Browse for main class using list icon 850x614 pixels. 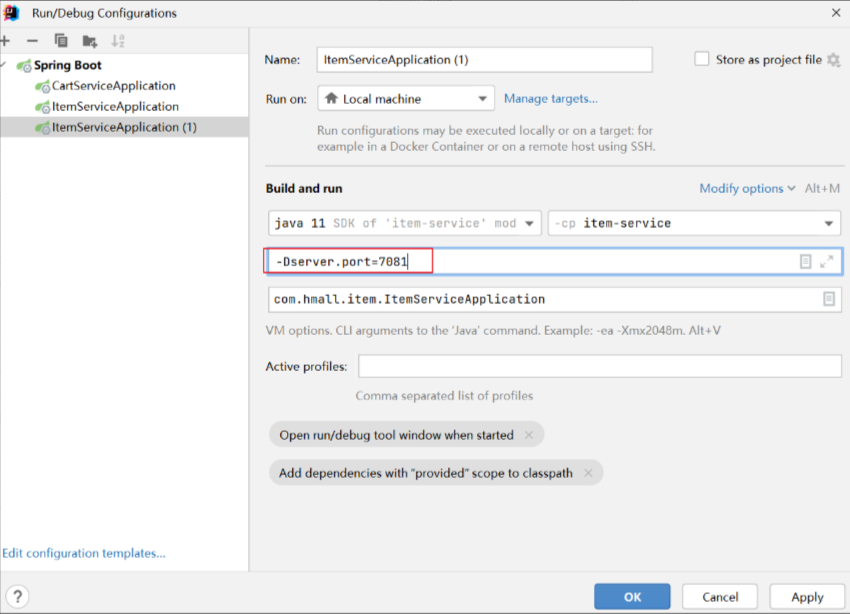(828, 299)
